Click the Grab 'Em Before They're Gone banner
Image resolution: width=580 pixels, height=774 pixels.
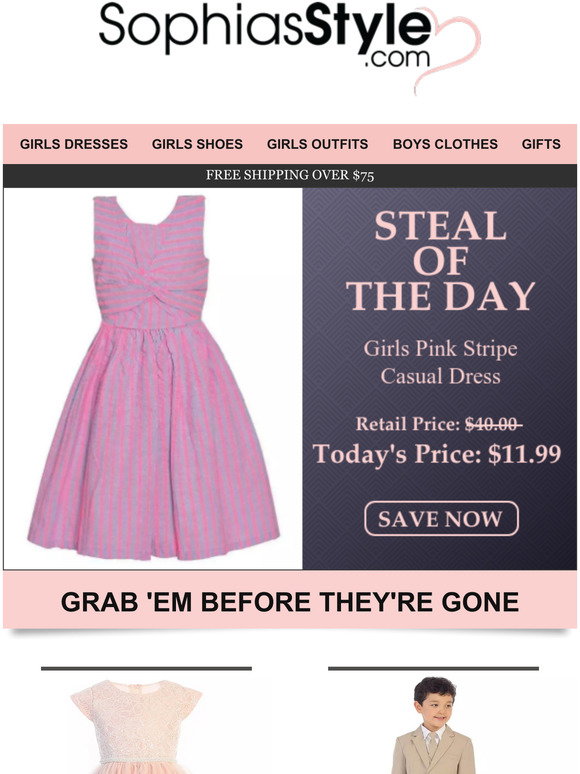coord(290,601)
